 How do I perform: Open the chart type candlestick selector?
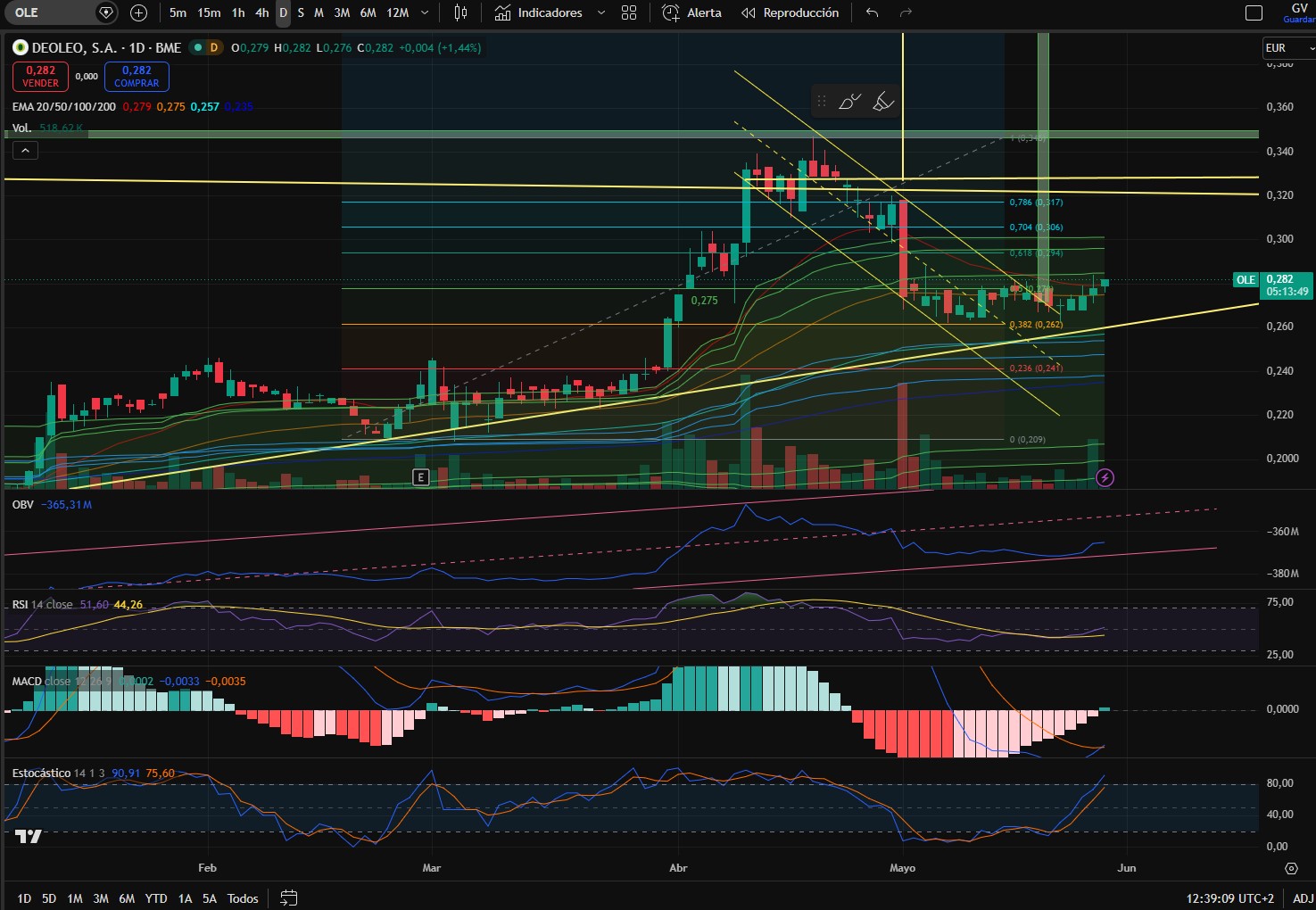click(x=460, y=12)
